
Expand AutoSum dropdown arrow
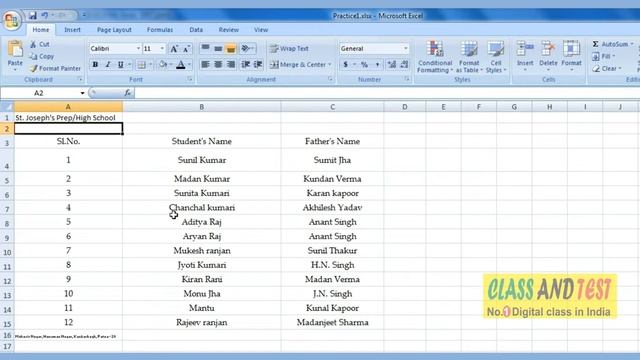[632, 44]
